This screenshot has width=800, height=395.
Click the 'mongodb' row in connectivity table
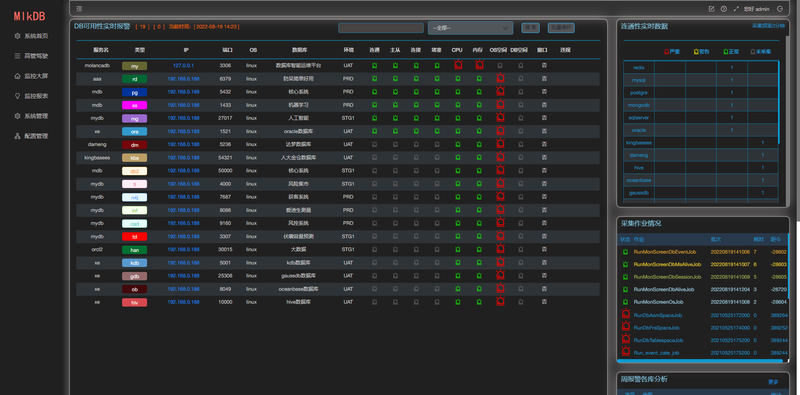point(701,105)
